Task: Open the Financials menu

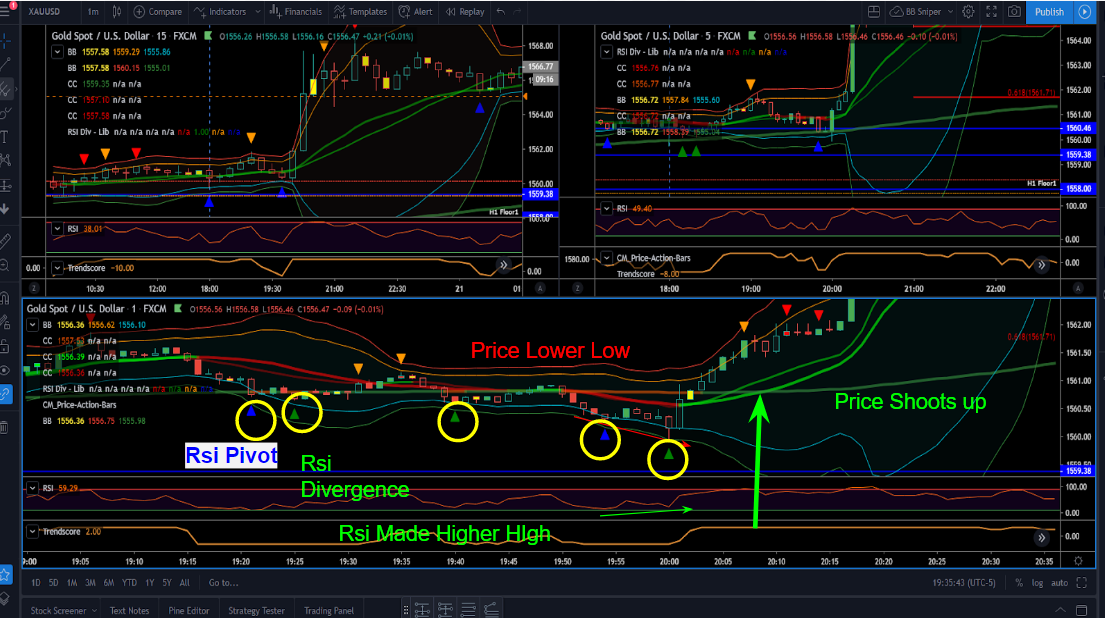Action: point(296,11)
